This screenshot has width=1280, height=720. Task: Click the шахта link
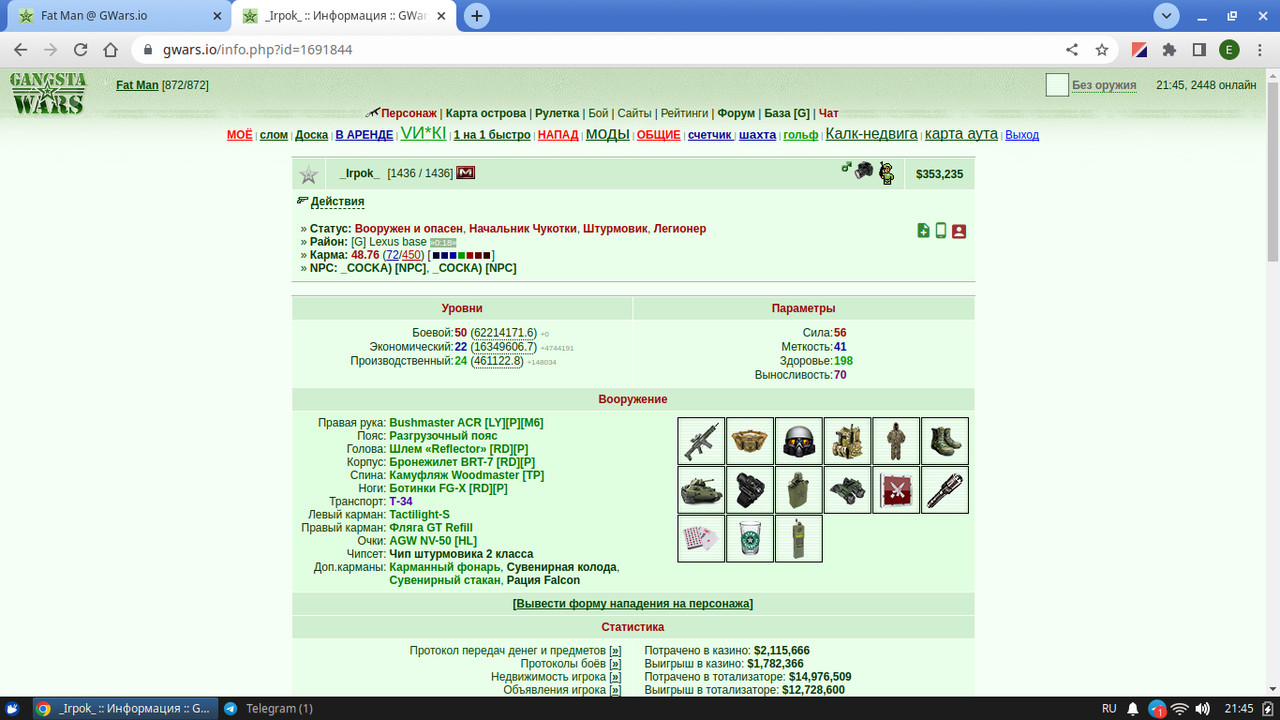tap(757, 135)
